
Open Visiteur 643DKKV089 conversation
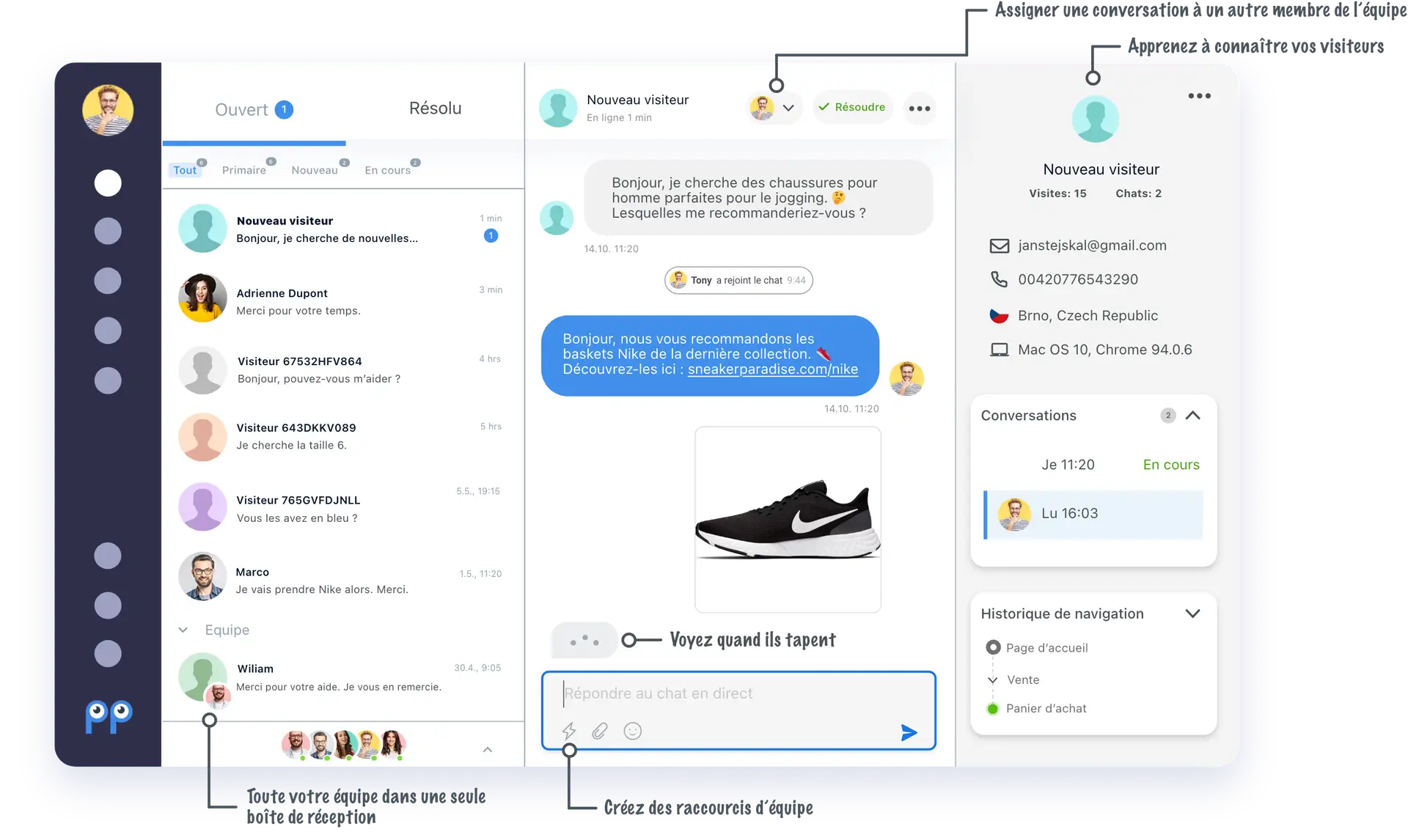(342, 437)
